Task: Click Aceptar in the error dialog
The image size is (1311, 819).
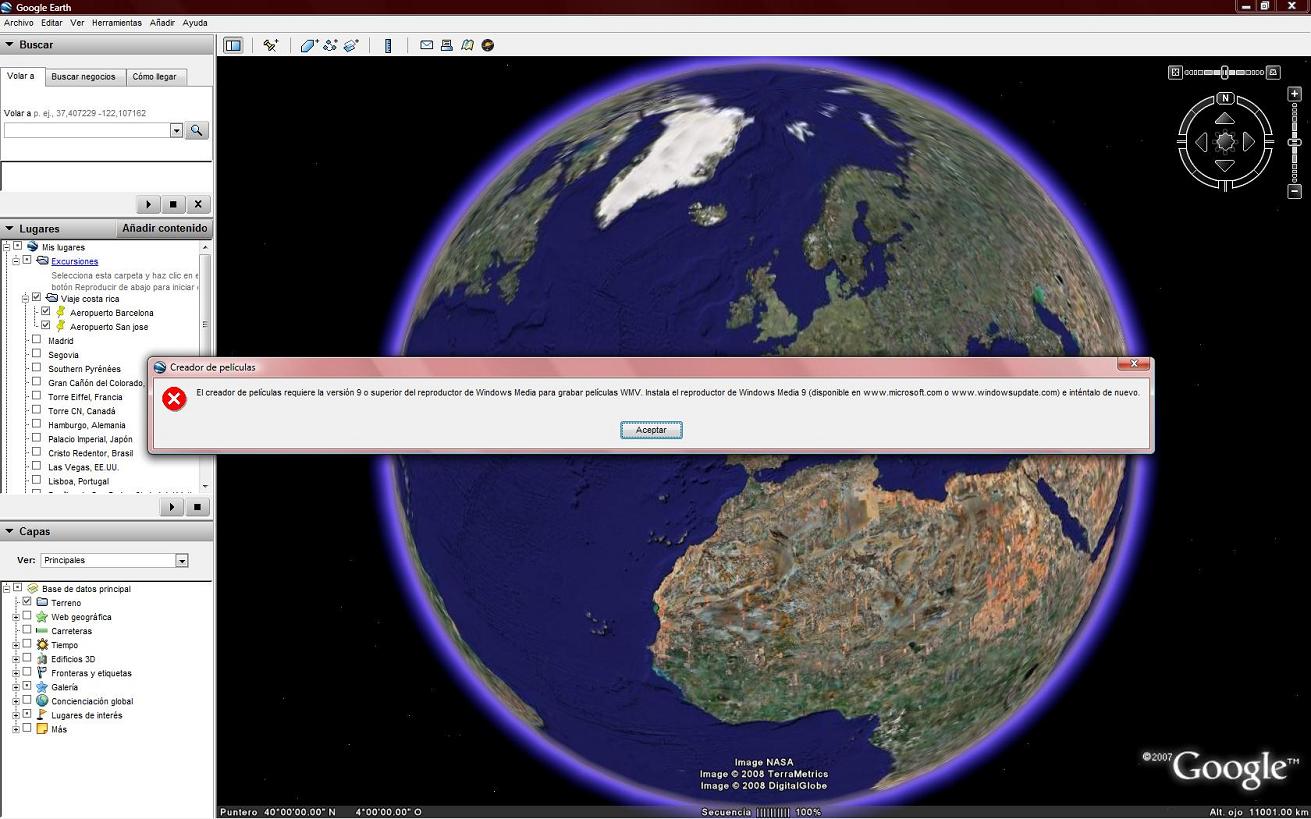Action: [651, 430]
